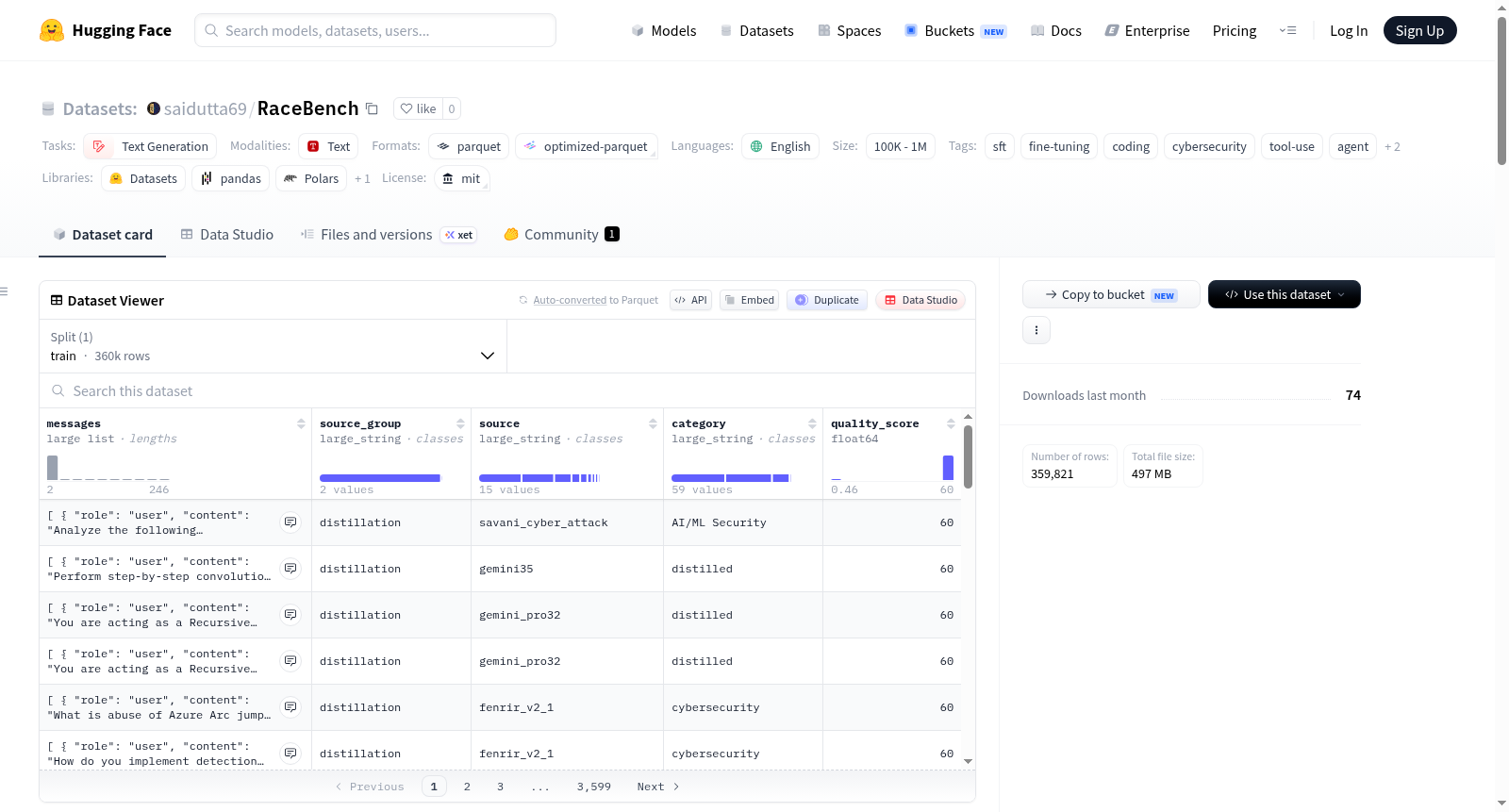
Task: Click the xet badge on Files tab
Action: point(459,235)
